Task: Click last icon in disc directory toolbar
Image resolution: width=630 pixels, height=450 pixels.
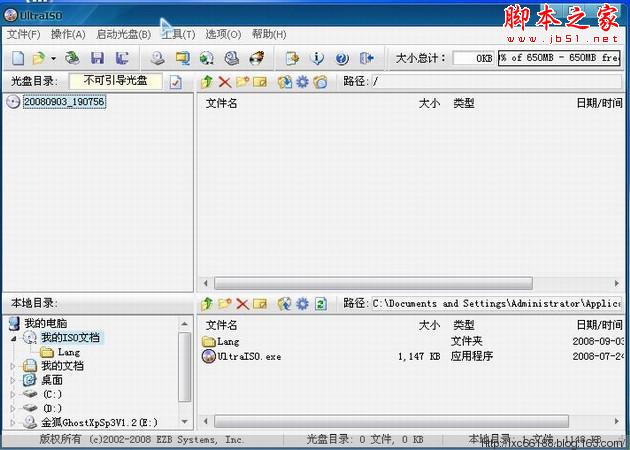Action: pos(320,82)
